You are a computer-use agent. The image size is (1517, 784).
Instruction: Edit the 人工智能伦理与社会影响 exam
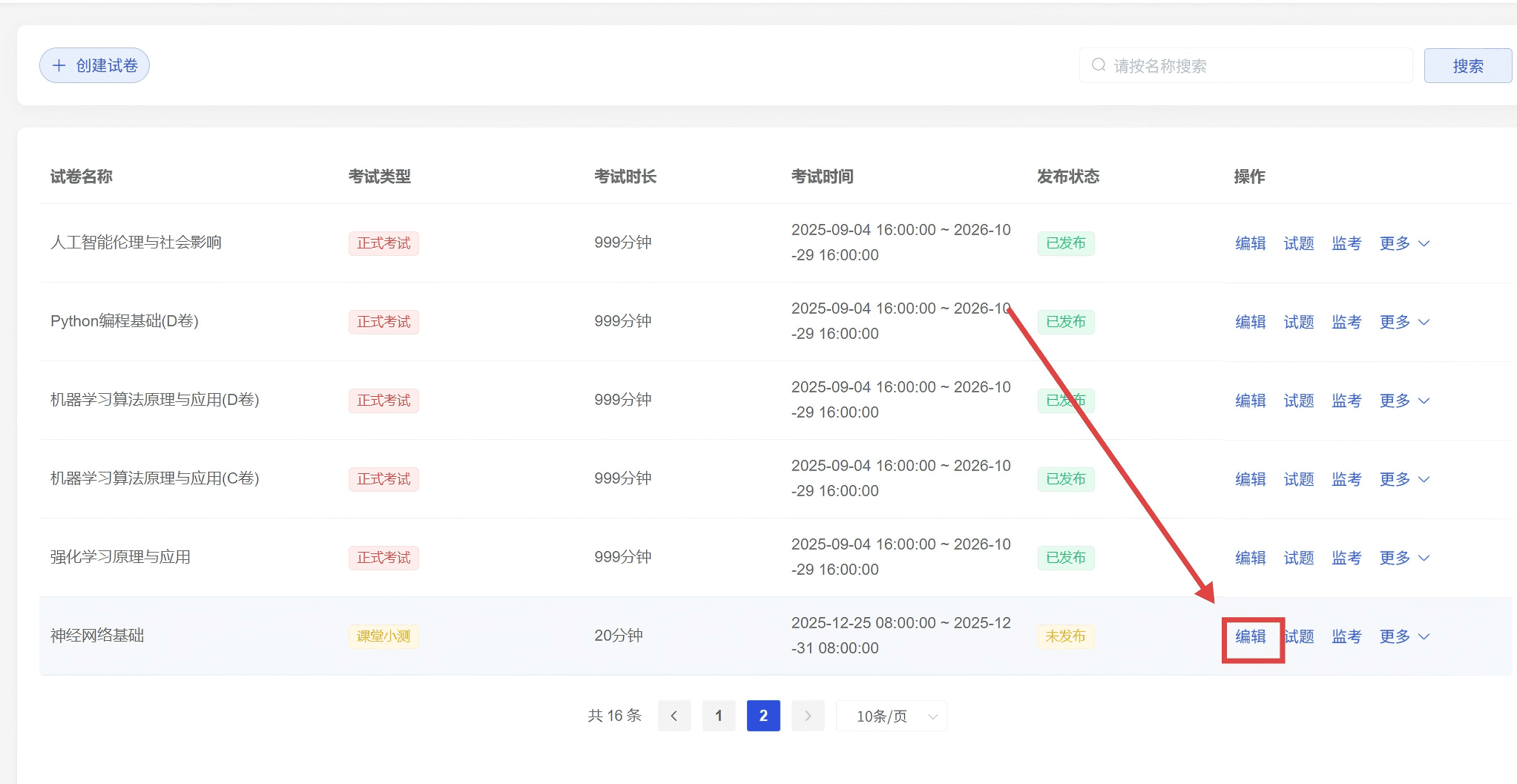point(1251,243)
